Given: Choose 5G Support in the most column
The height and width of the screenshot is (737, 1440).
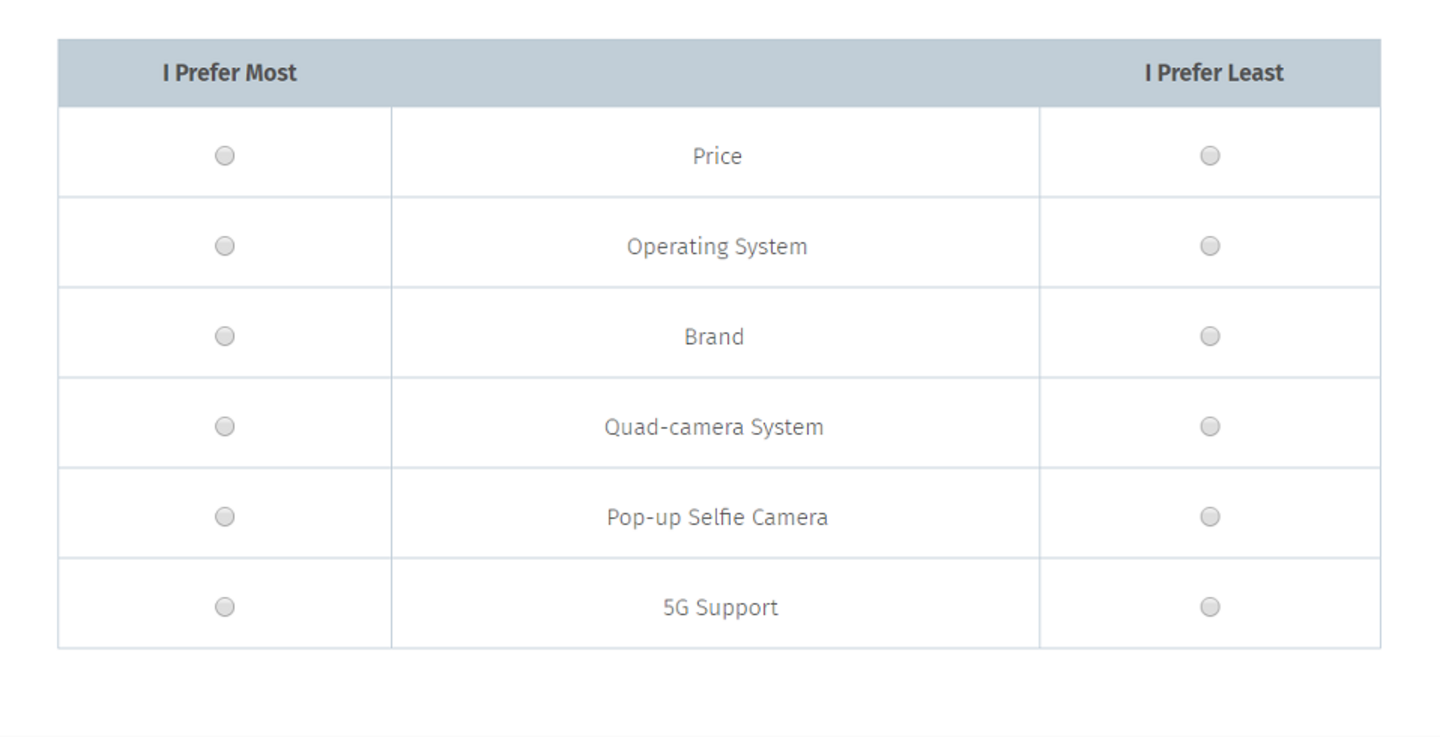Looking at the screenshot, I should 225,606.
